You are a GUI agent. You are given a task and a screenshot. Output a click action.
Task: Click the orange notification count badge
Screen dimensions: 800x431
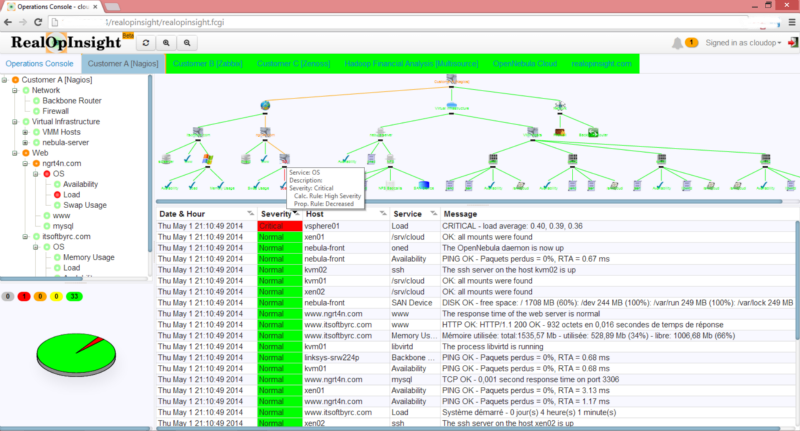click(x=691, y=42)
